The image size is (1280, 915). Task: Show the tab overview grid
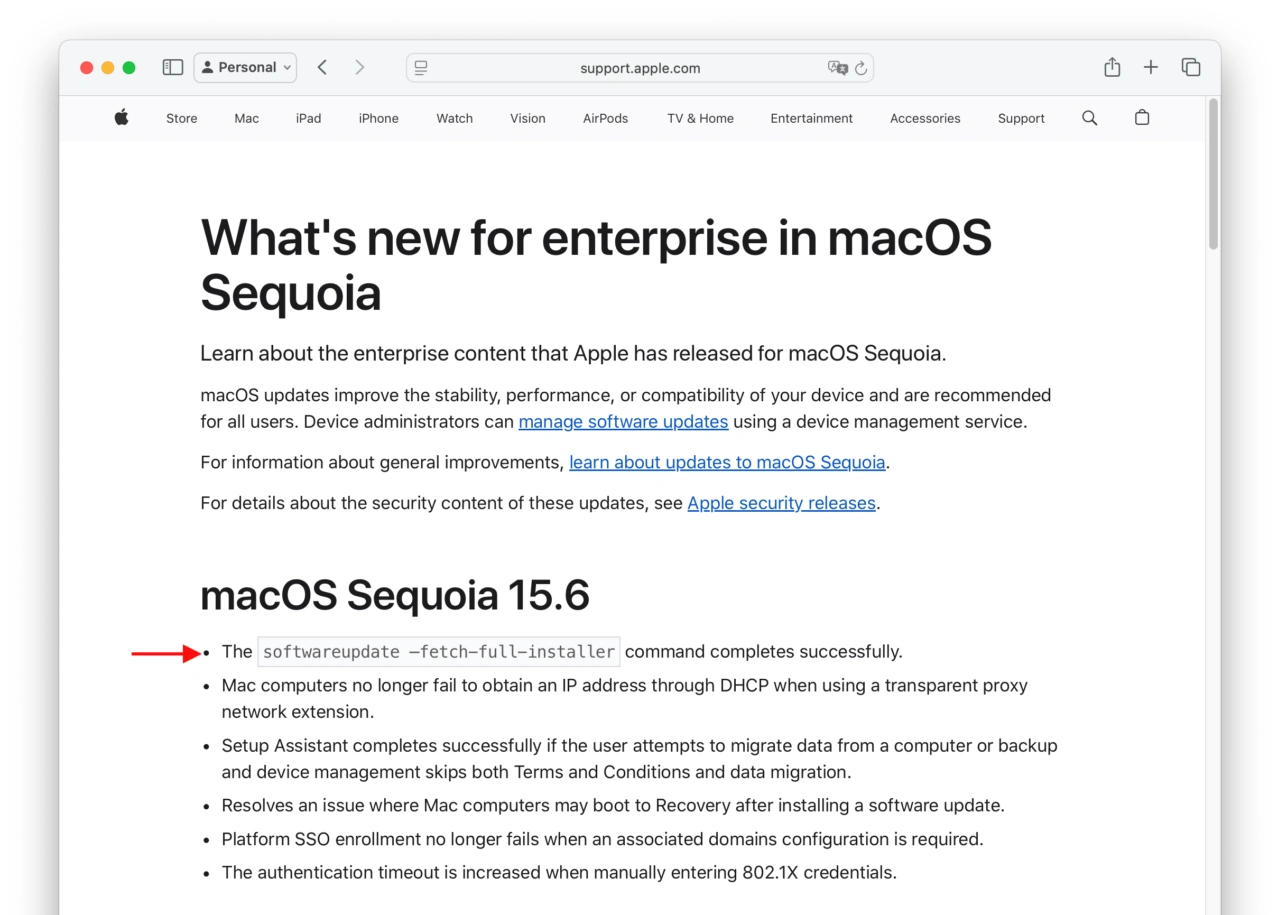1191,67
